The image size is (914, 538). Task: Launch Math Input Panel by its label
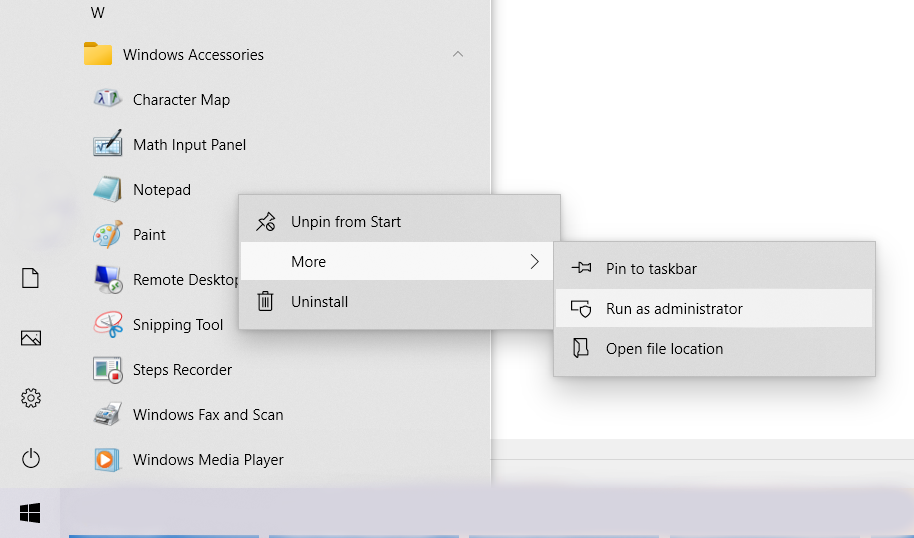point(189,145)
